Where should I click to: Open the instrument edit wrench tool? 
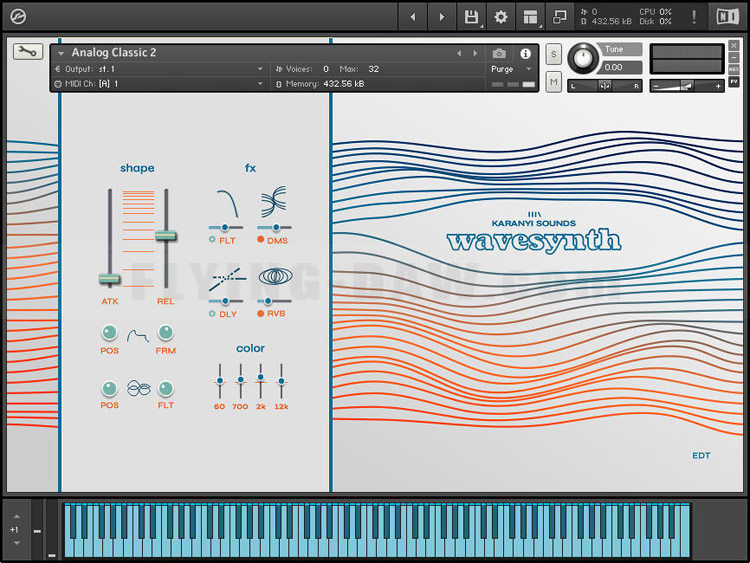click(x=27, y=52)
